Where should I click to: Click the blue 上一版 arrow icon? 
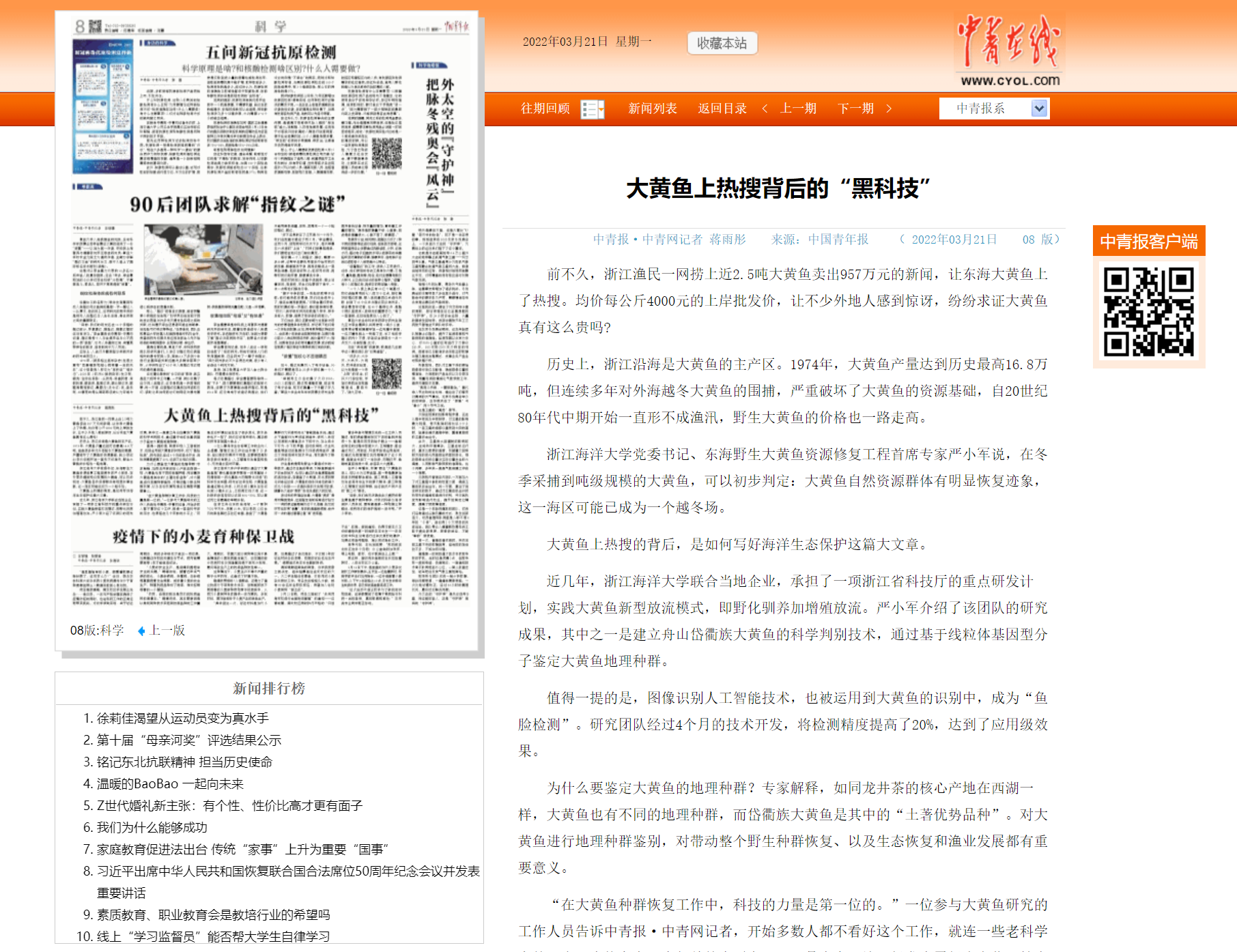point(141,631)
